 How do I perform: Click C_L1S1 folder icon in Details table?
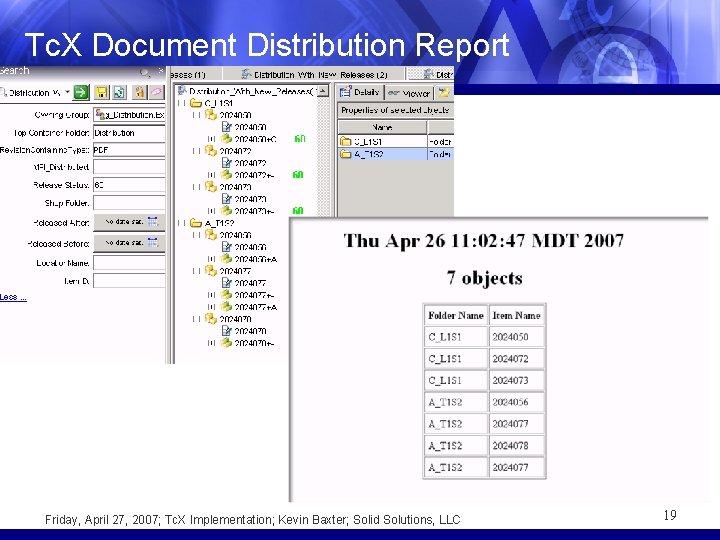[x=345, y=141]
